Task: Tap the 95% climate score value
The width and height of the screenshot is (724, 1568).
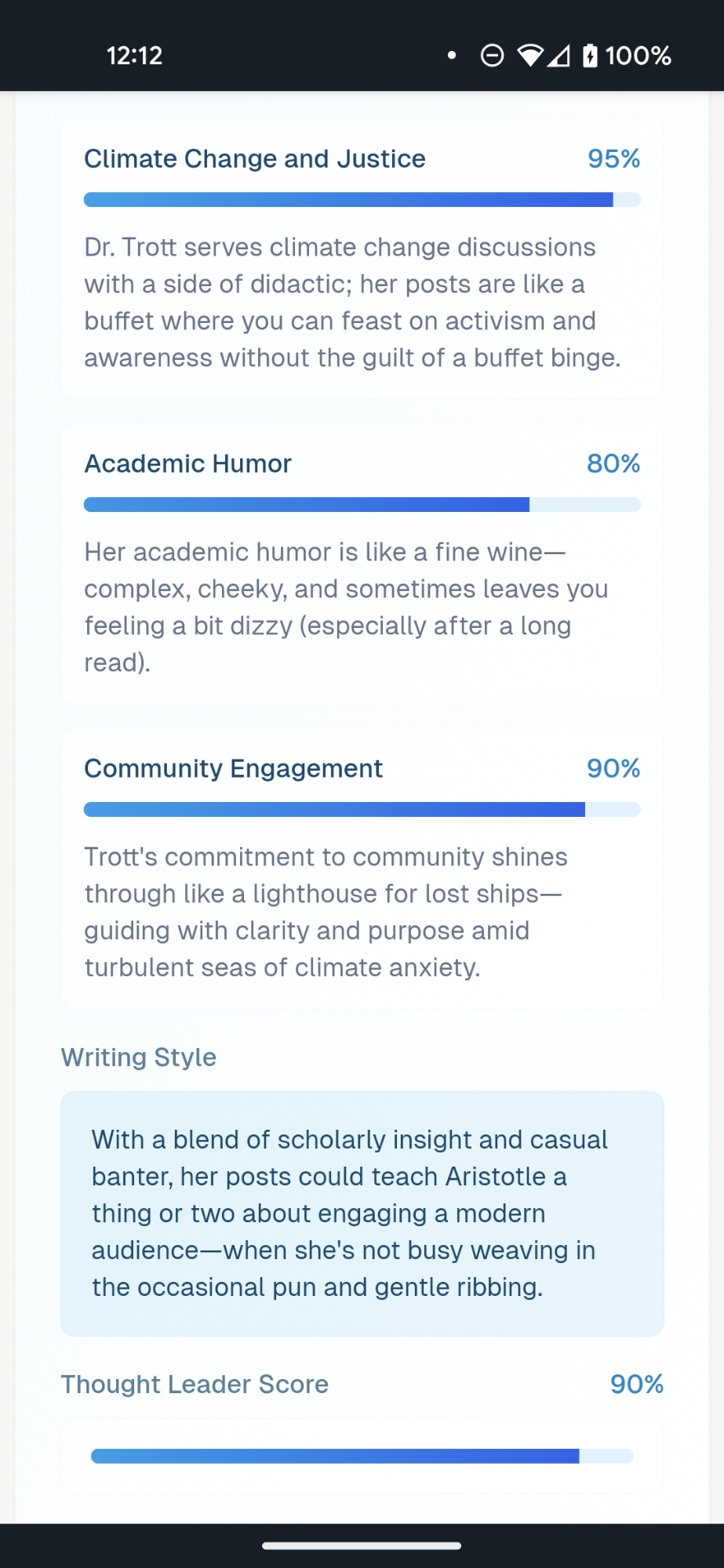Action: tap(613, 159)
